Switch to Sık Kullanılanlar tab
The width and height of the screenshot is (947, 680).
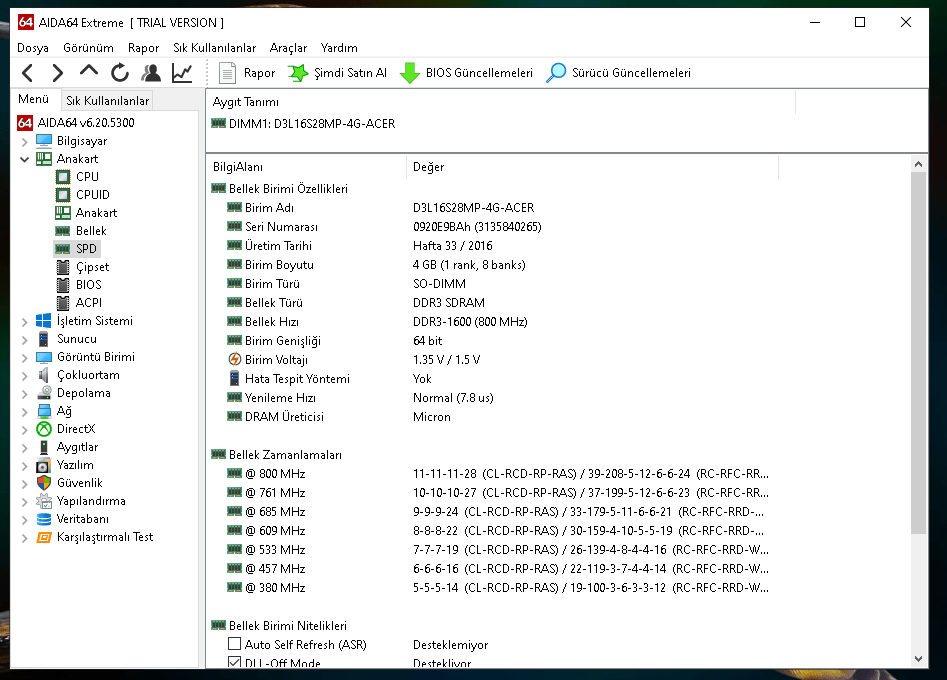(107, 101)
